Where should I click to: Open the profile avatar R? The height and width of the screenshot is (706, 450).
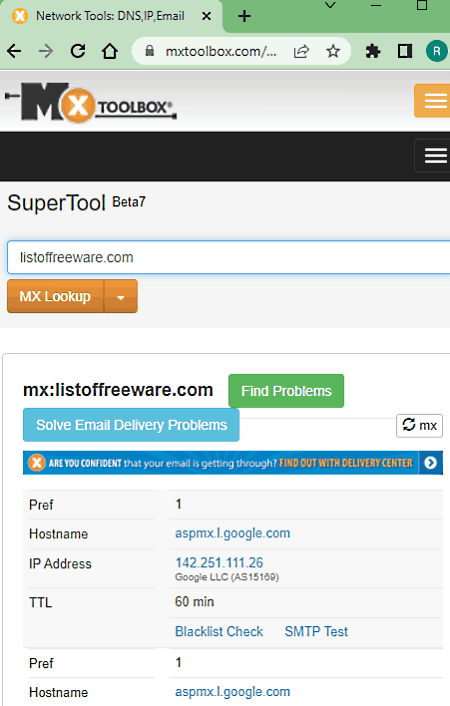pos(436,51)
